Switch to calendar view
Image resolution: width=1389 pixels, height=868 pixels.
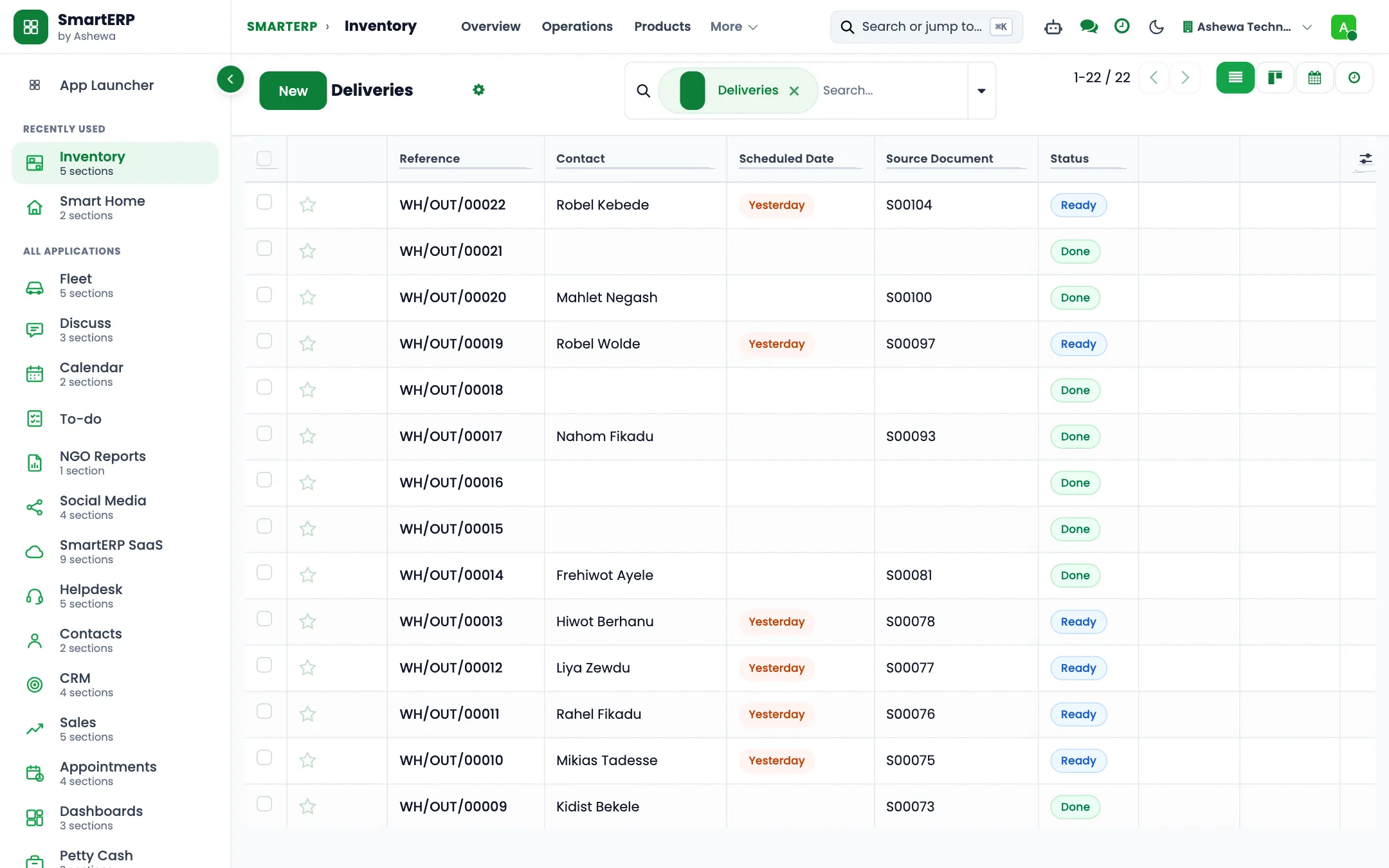(x=1315, y=78)
